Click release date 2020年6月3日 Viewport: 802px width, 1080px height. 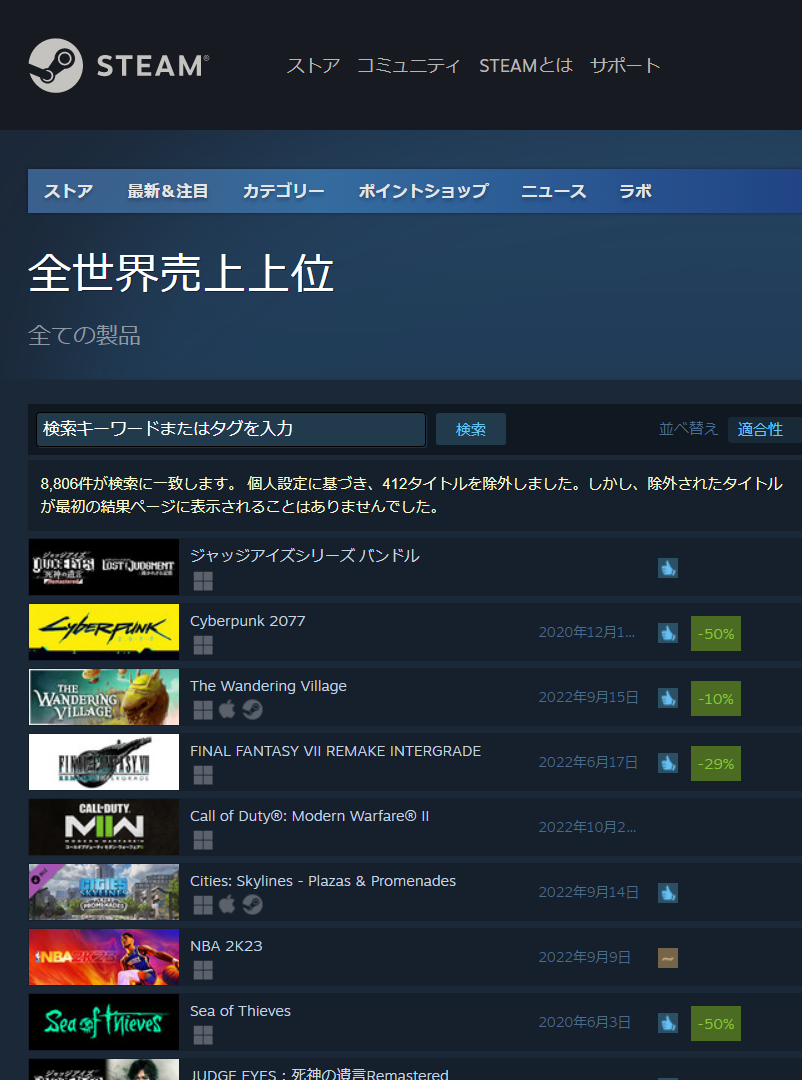coord(585,1022)
